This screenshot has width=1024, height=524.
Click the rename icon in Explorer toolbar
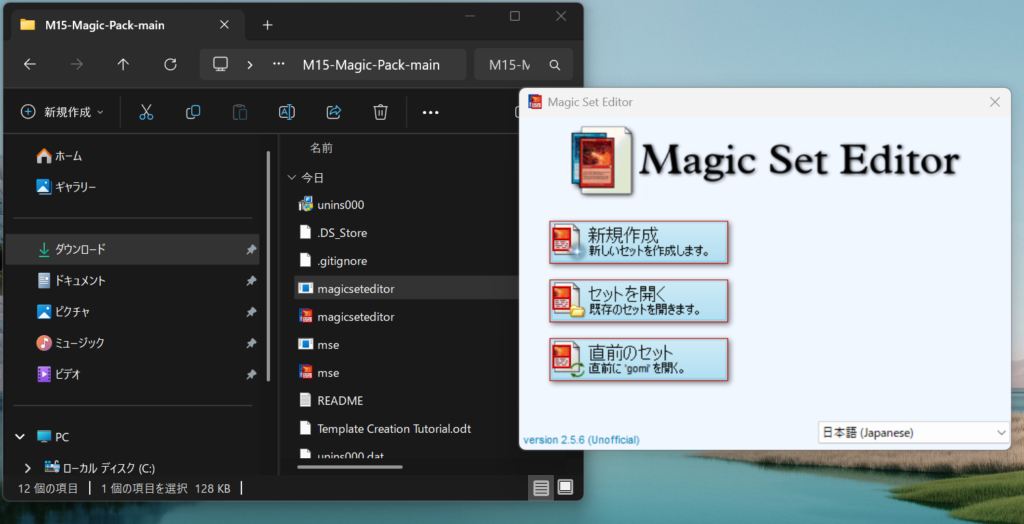point(287,112)
